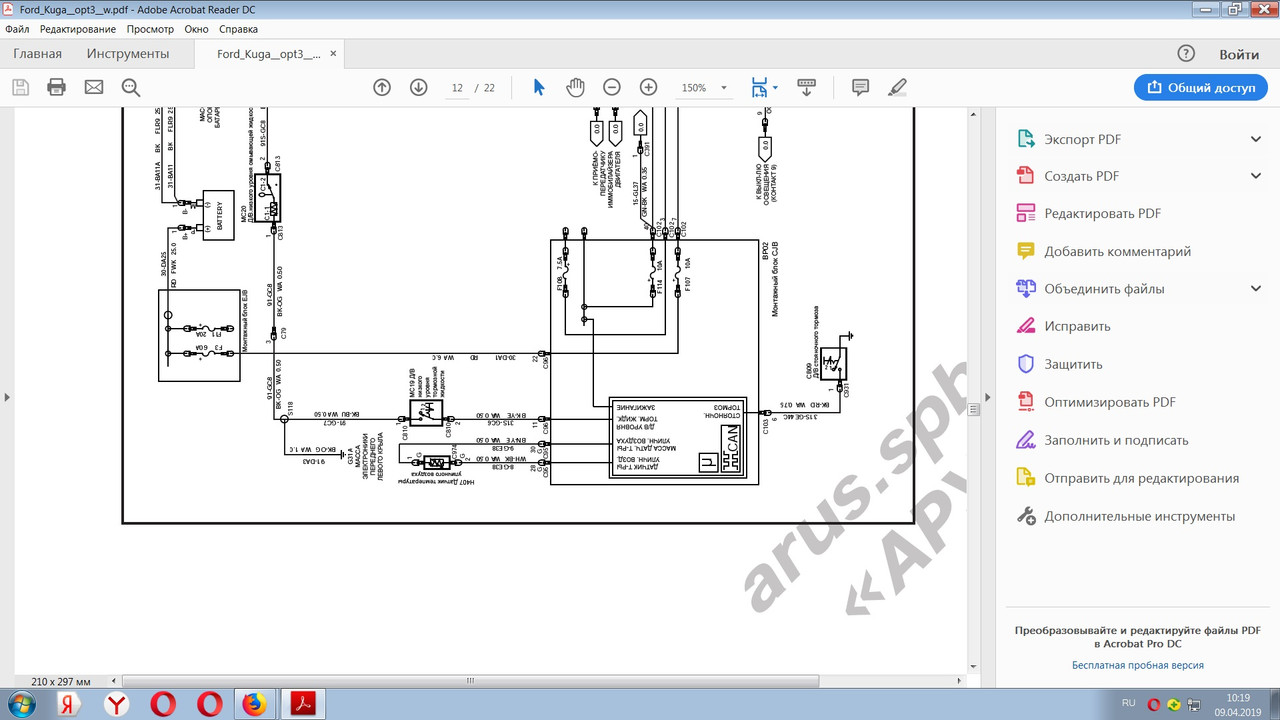Open the Редактирование menu
The width and height of the screenshot is (1280, 720).
(x=78, y=29)
